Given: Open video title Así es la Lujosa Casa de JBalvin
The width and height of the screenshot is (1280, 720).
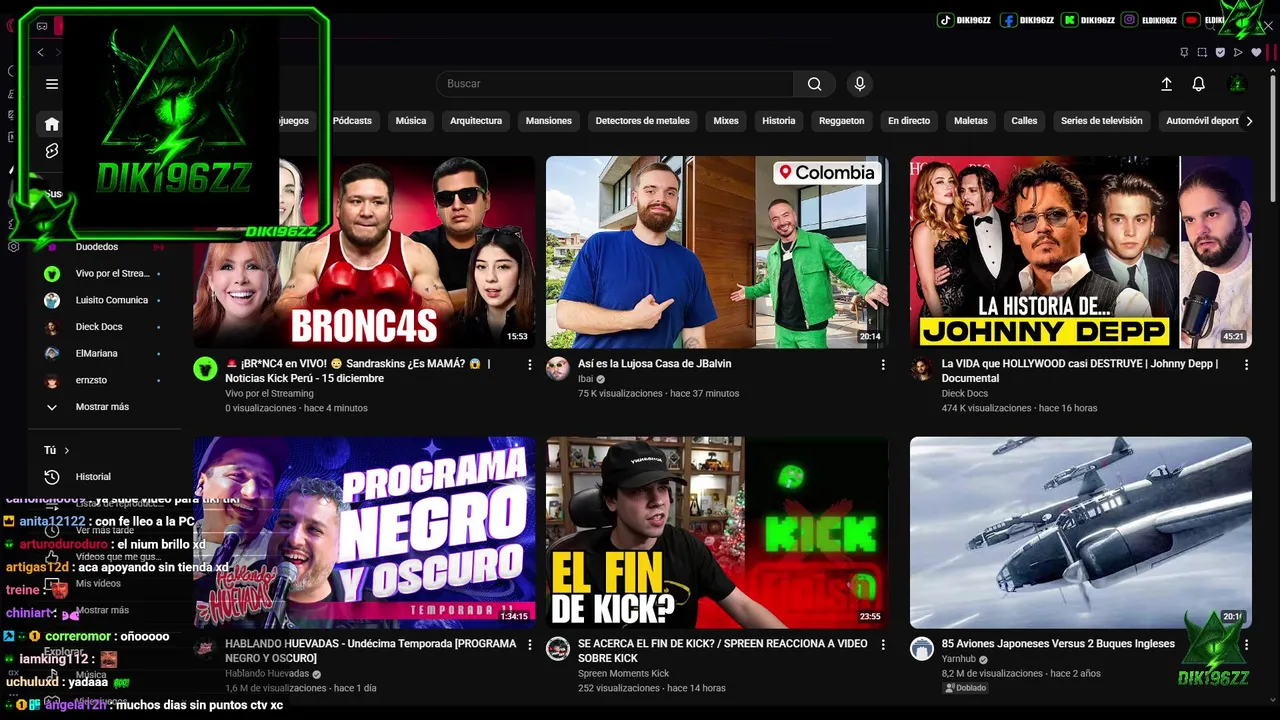Looking at the screenshot, I should pos(654,364).
